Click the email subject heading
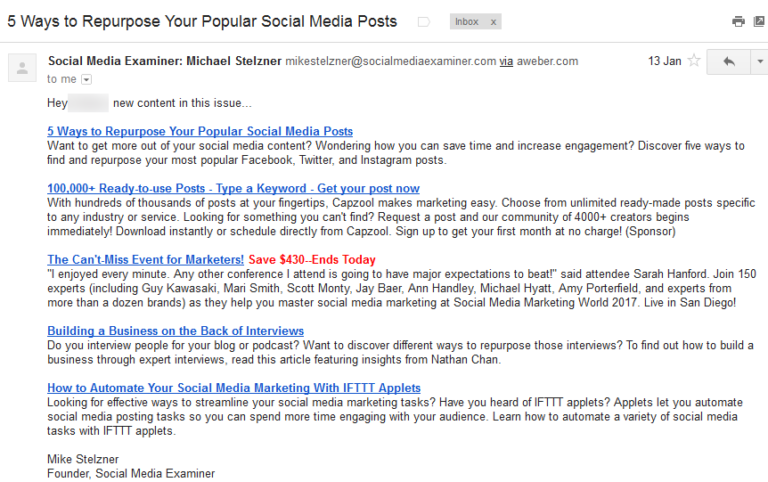Image resolution: width=768 pixels, height=482 pixels. (x=202, y=21)
